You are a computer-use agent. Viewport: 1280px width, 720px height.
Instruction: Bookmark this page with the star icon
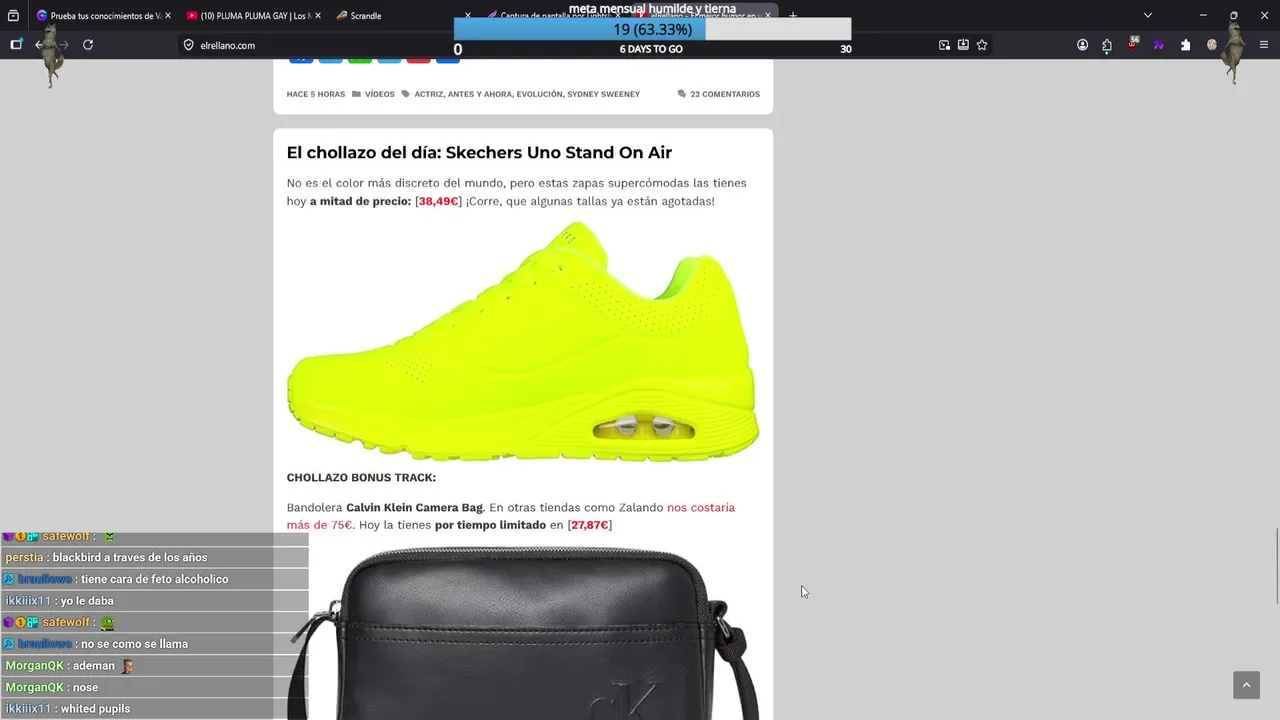pyautogui.click(x=982, y=45)
